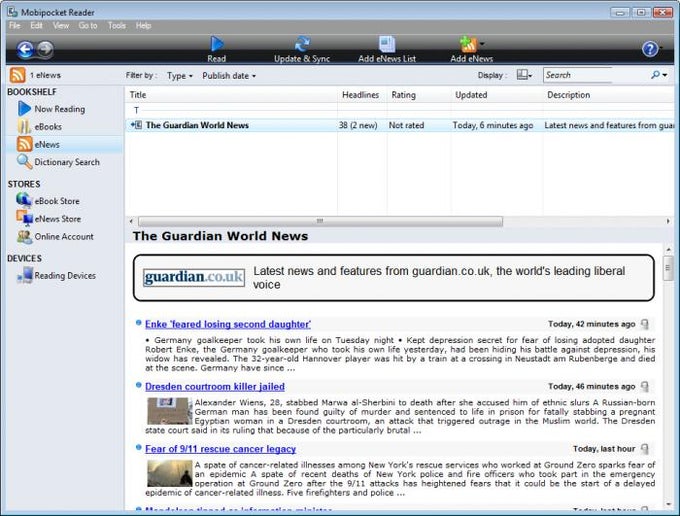680x516 pixels.
Task: Click the article pane vertical scrollbar thumb
Action: (668, 268)
